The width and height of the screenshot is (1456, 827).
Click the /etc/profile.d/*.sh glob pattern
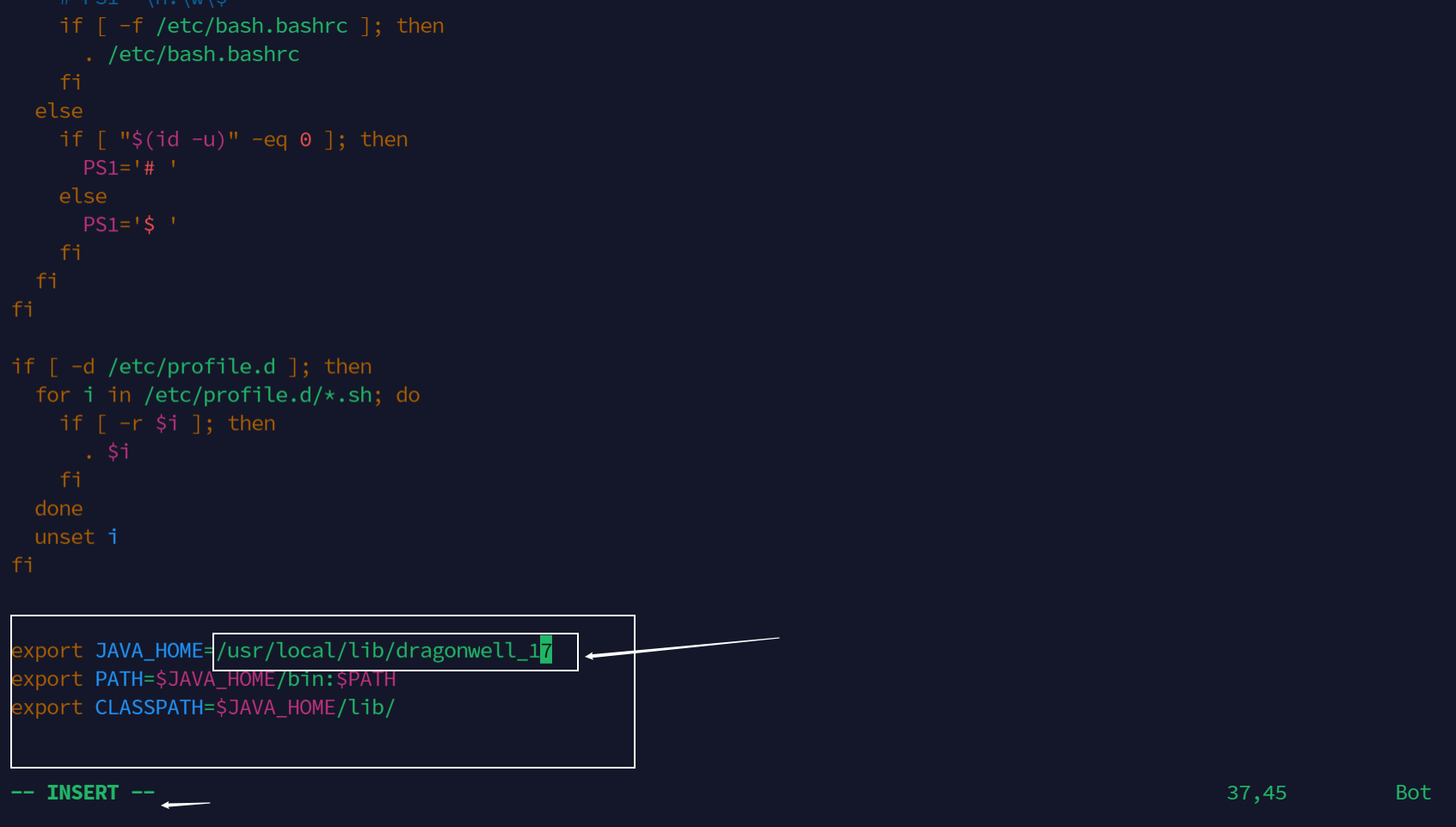coord(262,395)
